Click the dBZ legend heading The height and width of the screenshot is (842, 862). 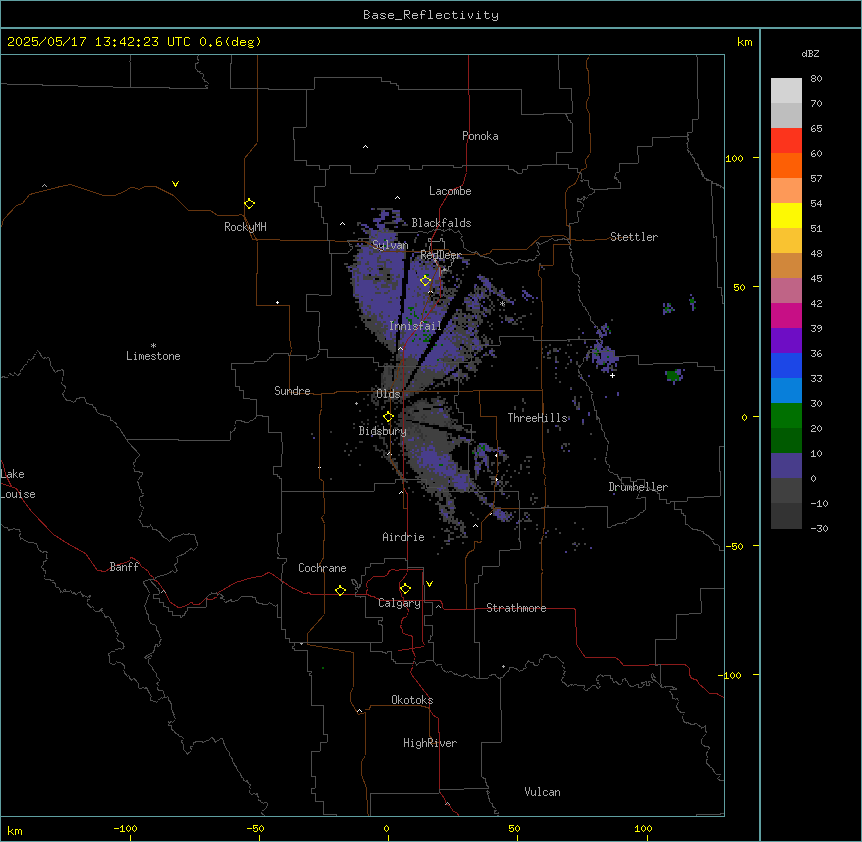click(810, 53)
